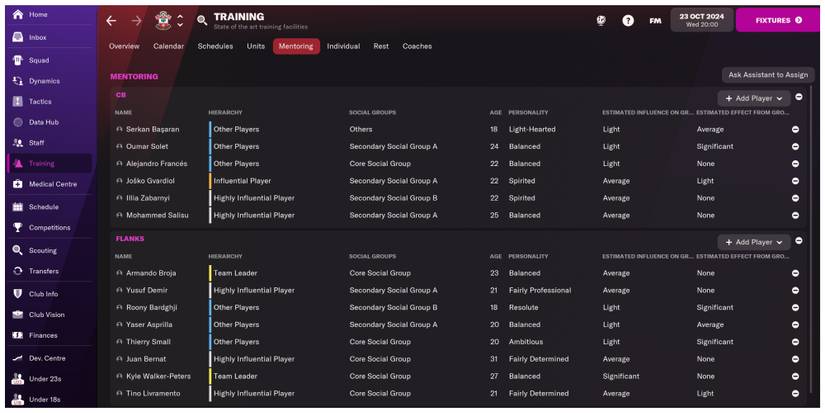Switch to the Schedules tab
Image resolution: width=825 pixels, height=413 pixels.
click(x=215, y=46)
